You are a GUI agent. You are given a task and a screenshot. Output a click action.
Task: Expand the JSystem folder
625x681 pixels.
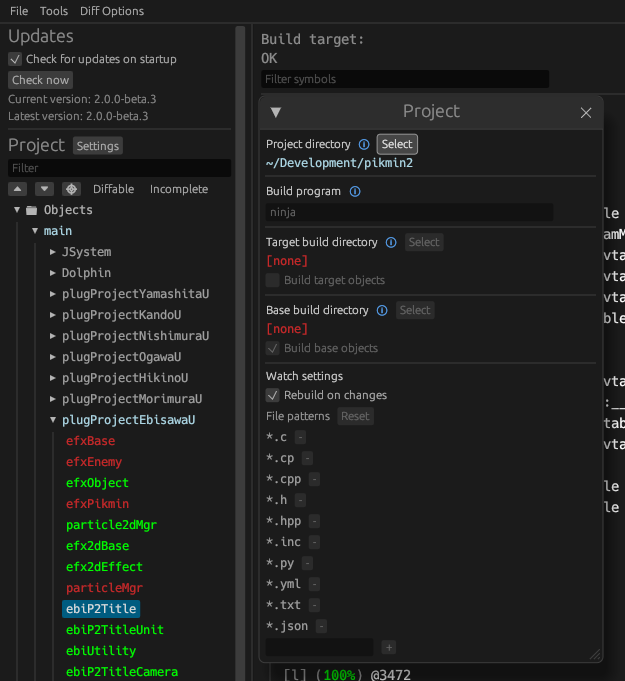coord(53,252)
